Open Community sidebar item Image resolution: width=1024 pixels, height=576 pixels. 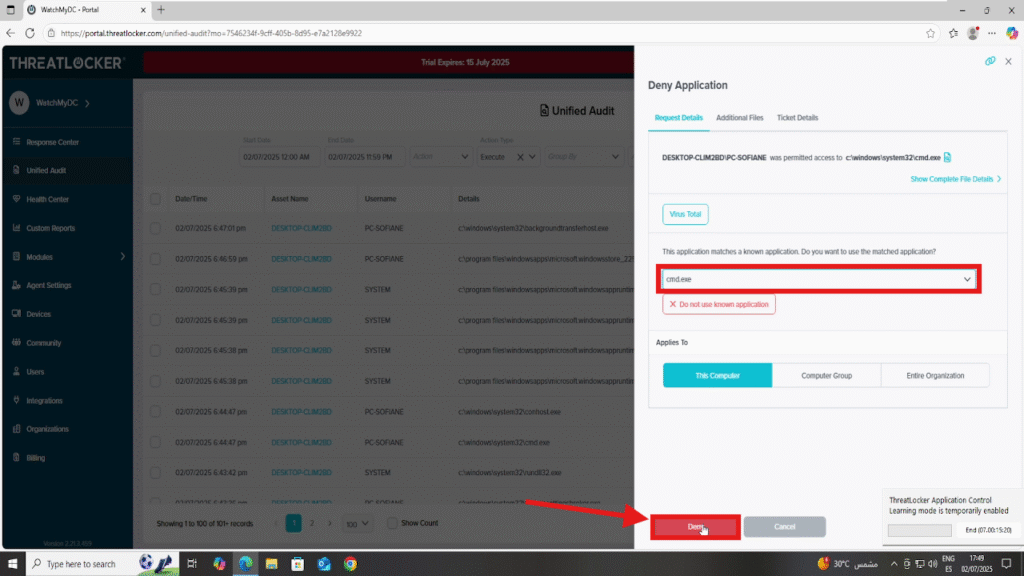coord(43,343)
